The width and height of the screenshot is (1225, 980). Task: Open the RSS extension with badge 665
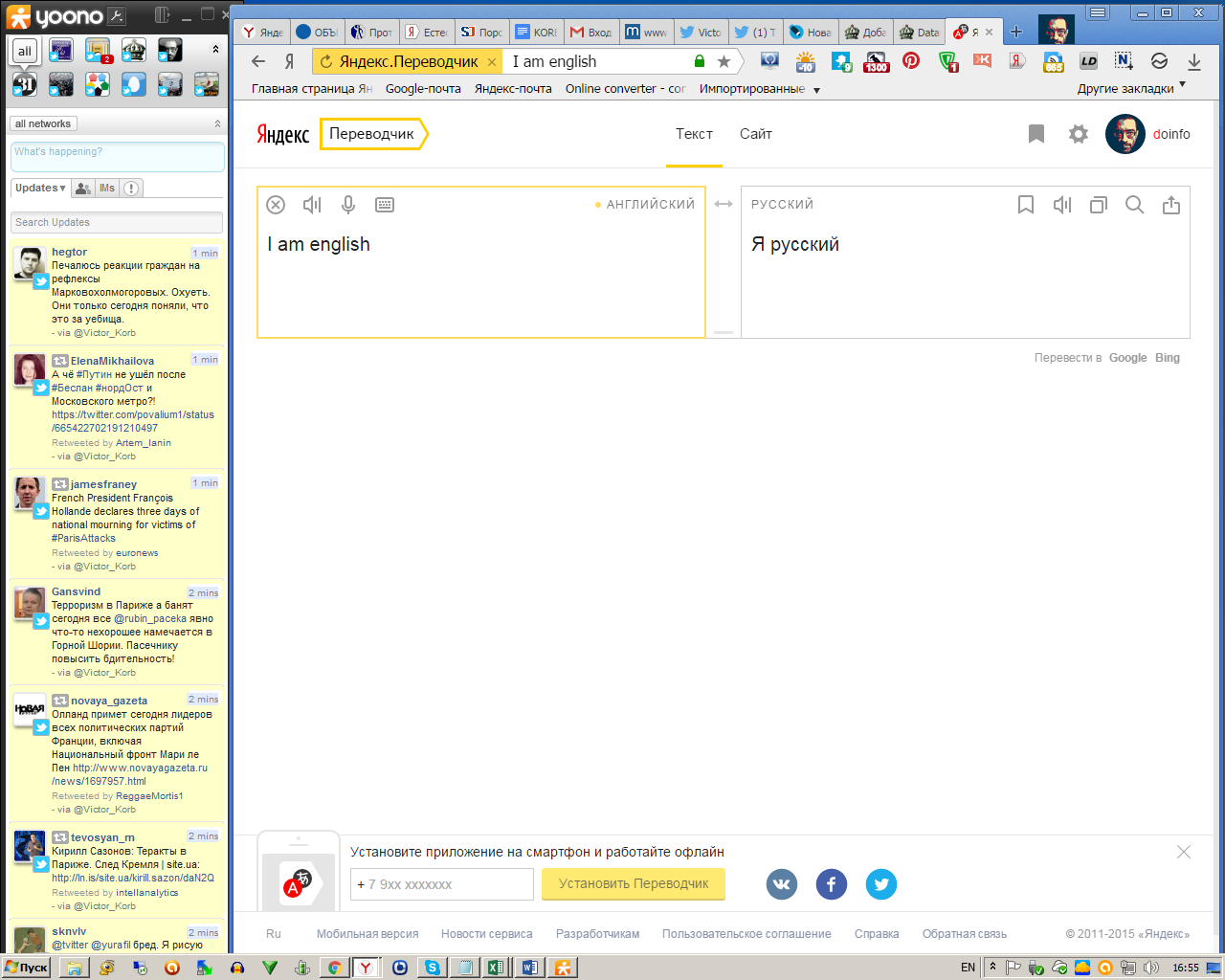pyautogui.click(x=1053, y=61)
